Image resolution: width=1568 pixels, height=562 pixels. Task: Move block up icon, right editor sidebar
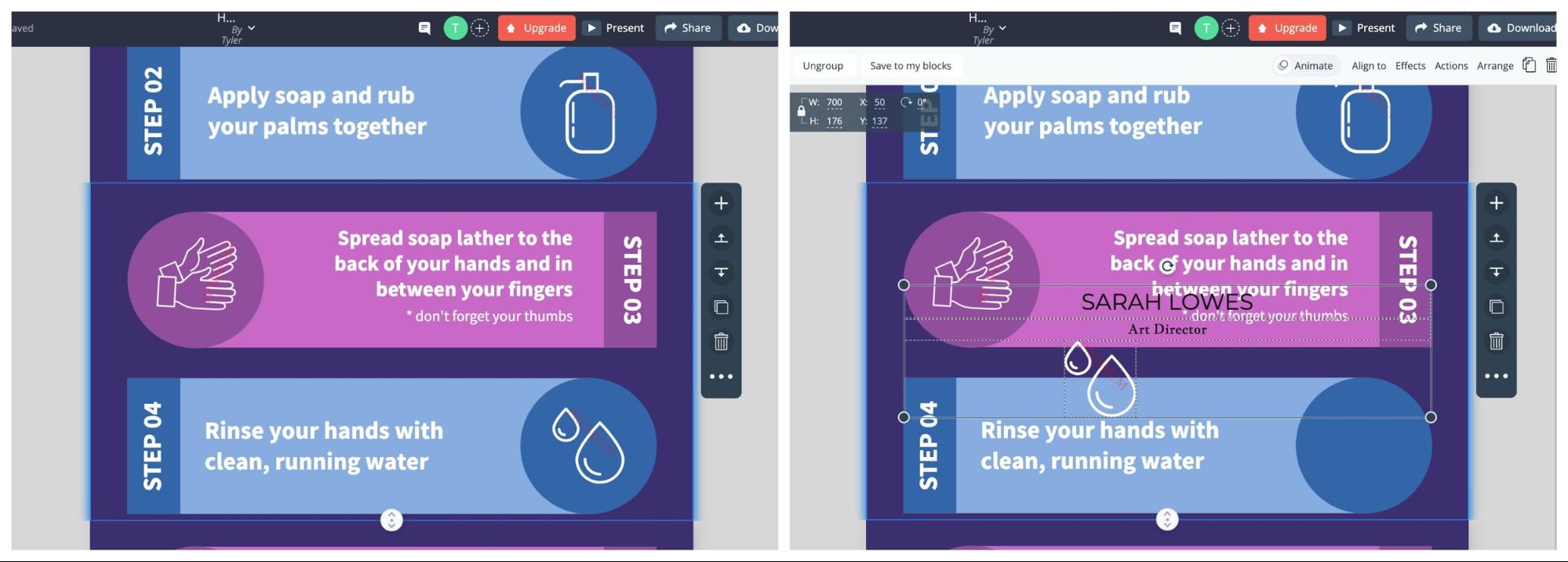(1496, 237)
